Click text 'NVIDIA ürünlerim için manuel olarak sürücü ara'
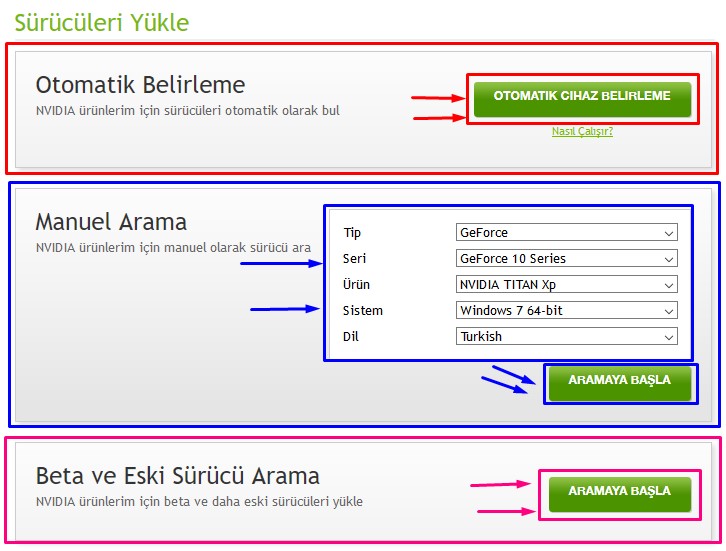Viewport: 726px width, 551px height. 173,248
